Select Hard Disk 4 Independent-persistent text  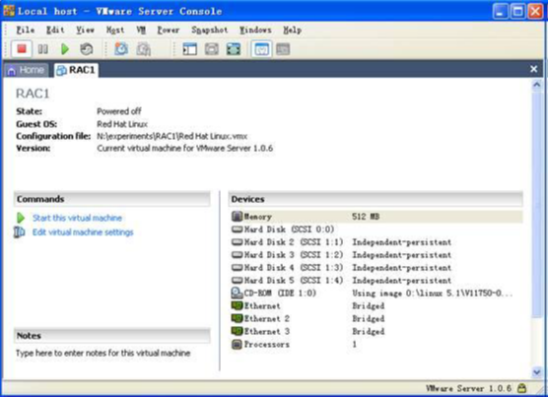point(402,268)
